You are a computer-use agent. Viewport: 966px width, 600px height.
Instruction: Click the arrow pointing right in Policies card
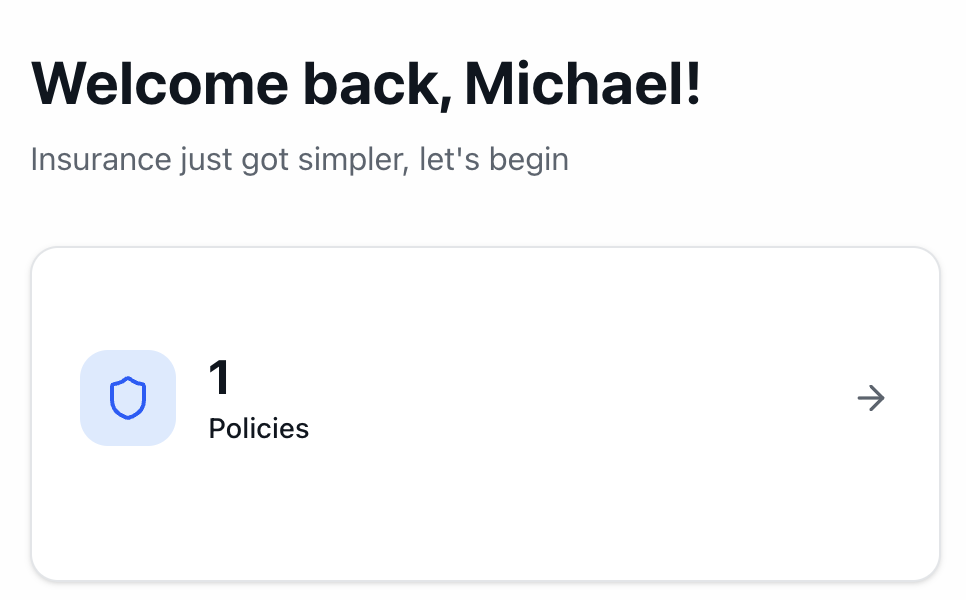pyautogui.click(x=871, y=399)
